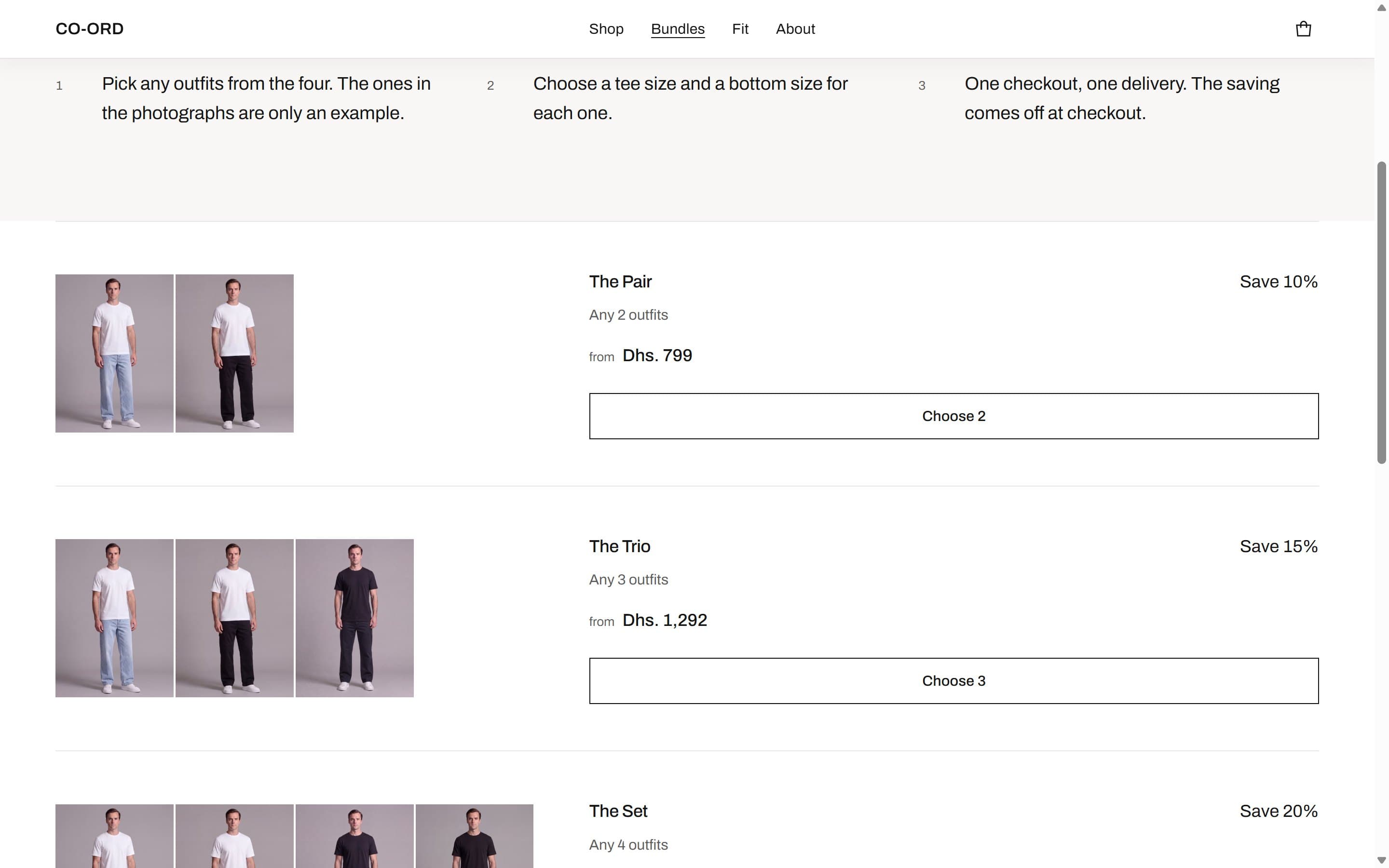Open The Pair light-jeans outfit photo

114,353
